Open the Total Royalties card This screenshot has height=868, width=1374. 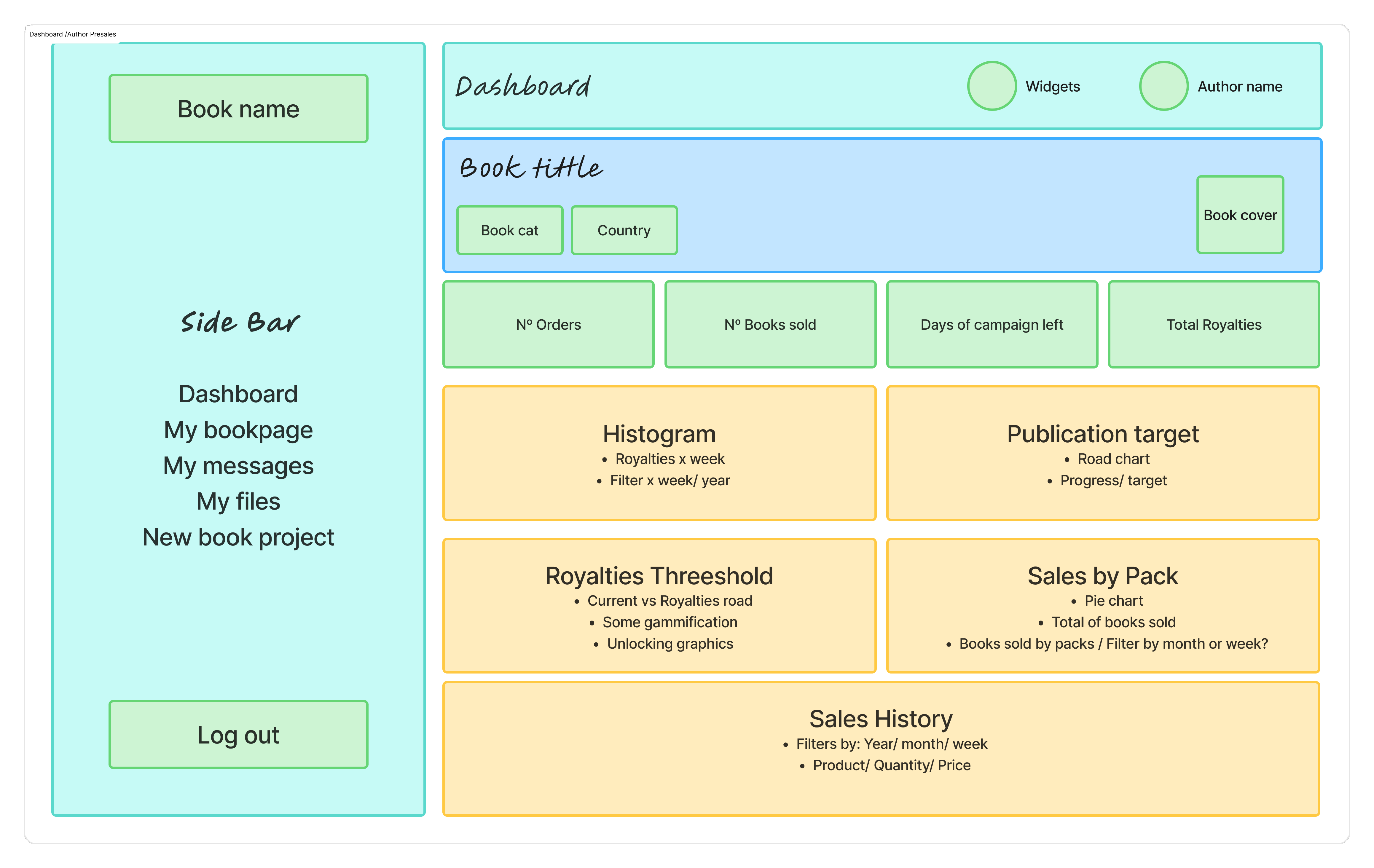1214,324
